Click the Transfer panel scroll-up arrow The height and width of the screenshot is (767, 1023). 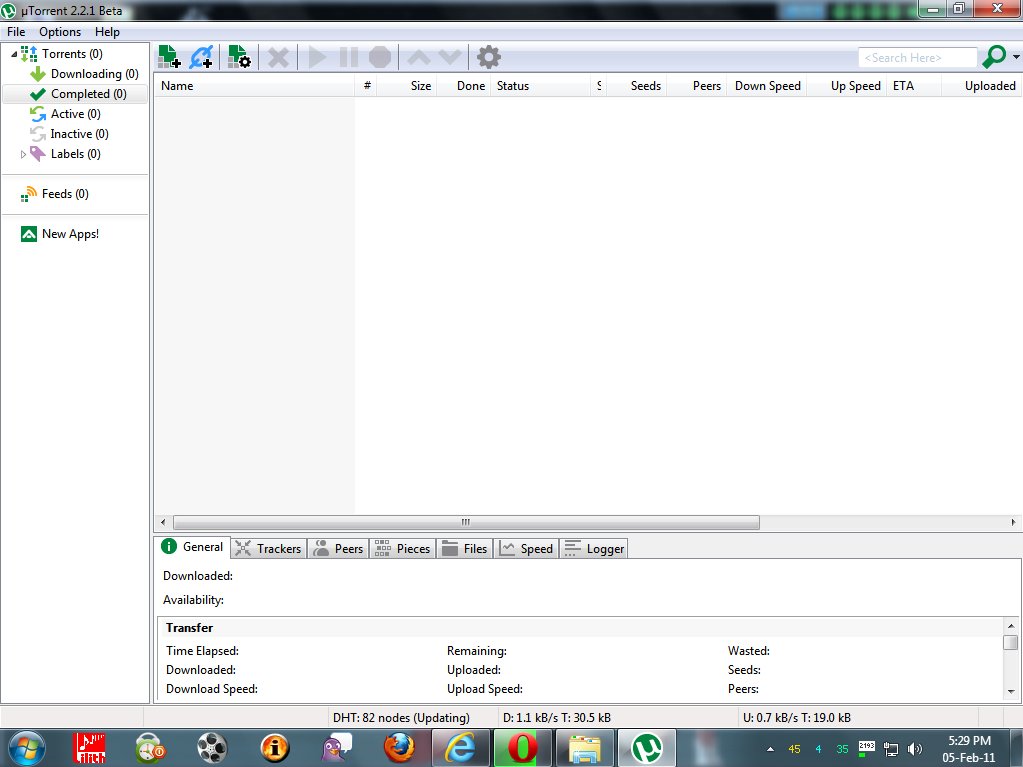click(1011, 625)
